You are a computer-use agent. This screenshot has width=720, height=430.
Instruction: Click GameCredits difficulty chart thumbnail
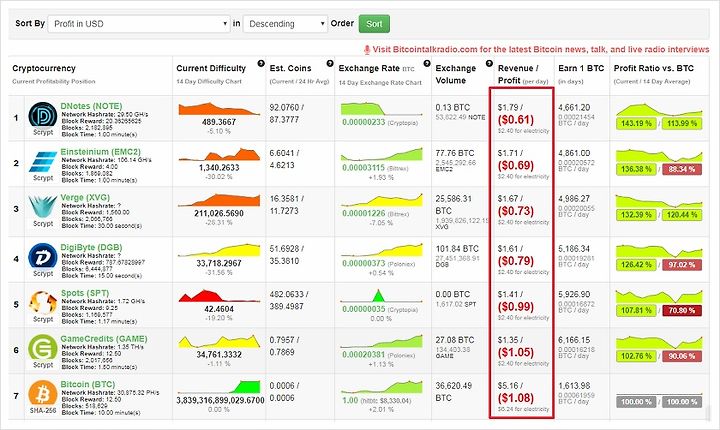[x=219, y=341]
